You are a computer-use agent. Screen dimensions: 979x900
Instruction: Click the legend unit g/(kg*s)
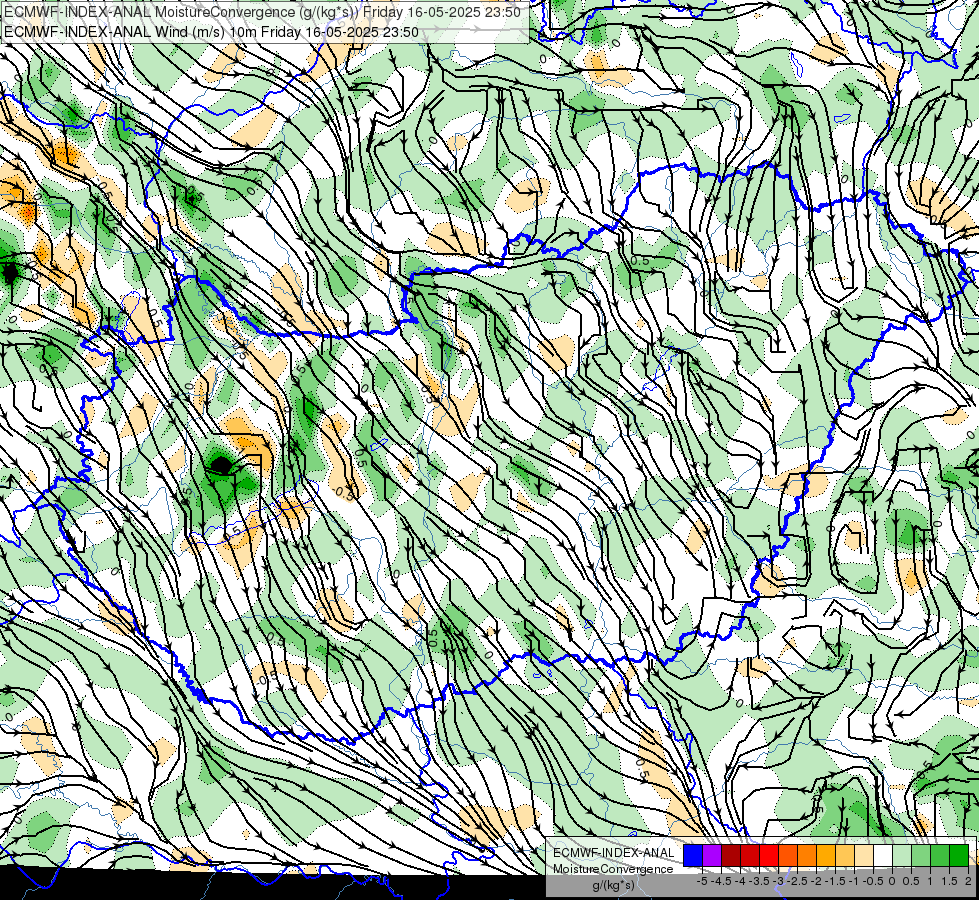[x=613, y=885]
